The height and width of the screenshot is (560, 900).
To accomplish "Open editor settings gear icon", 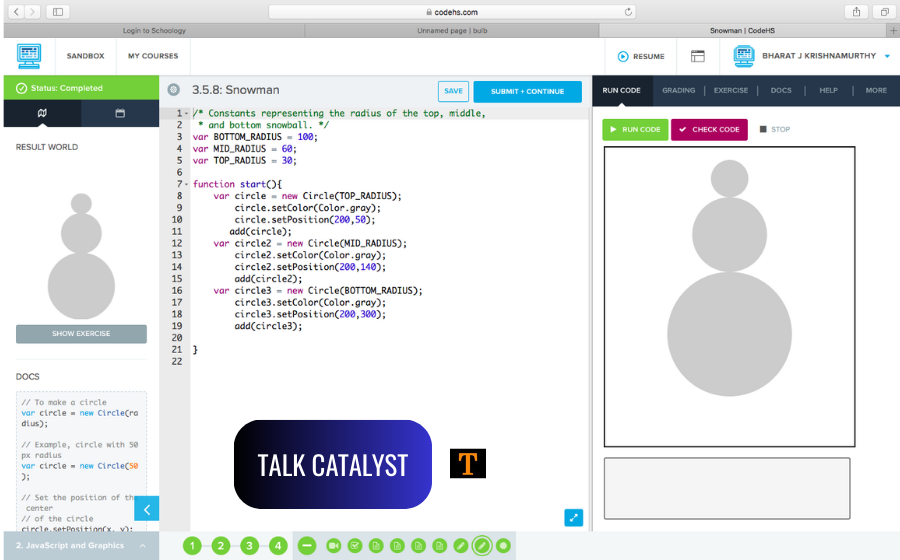I will (174, 90).
